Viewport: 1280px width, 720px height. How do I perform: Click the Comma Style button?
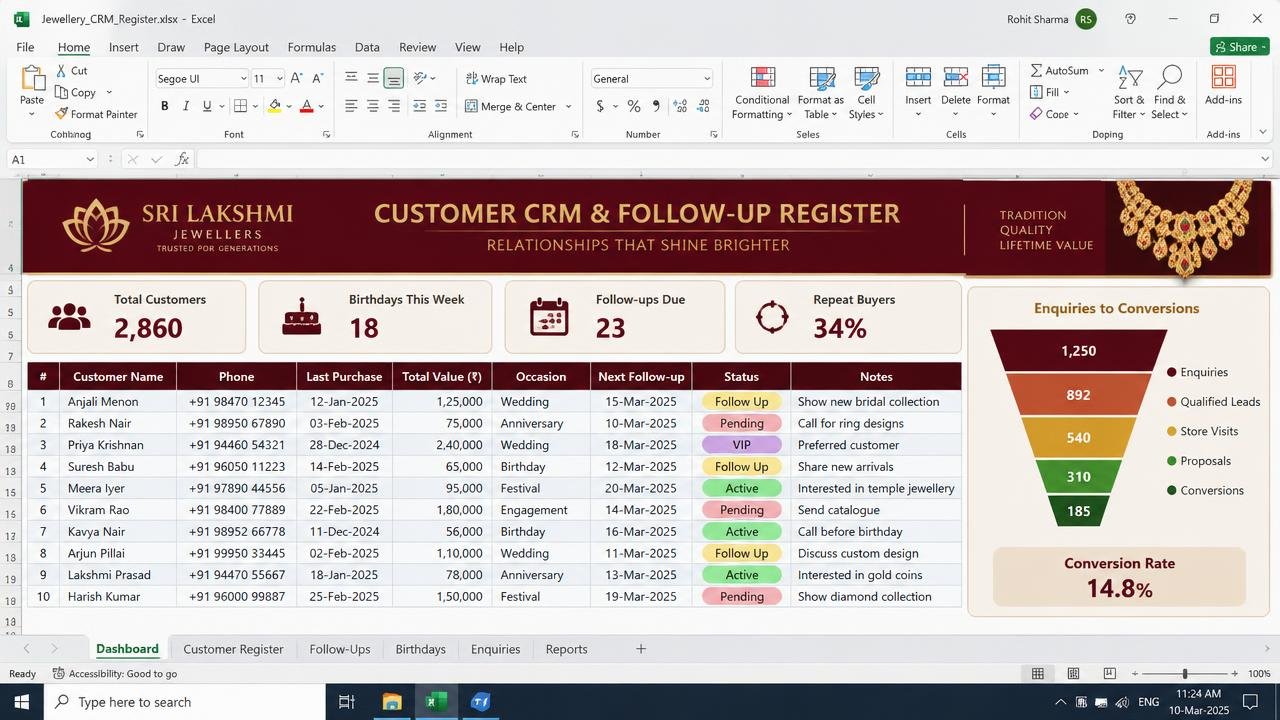coord(656,106)
